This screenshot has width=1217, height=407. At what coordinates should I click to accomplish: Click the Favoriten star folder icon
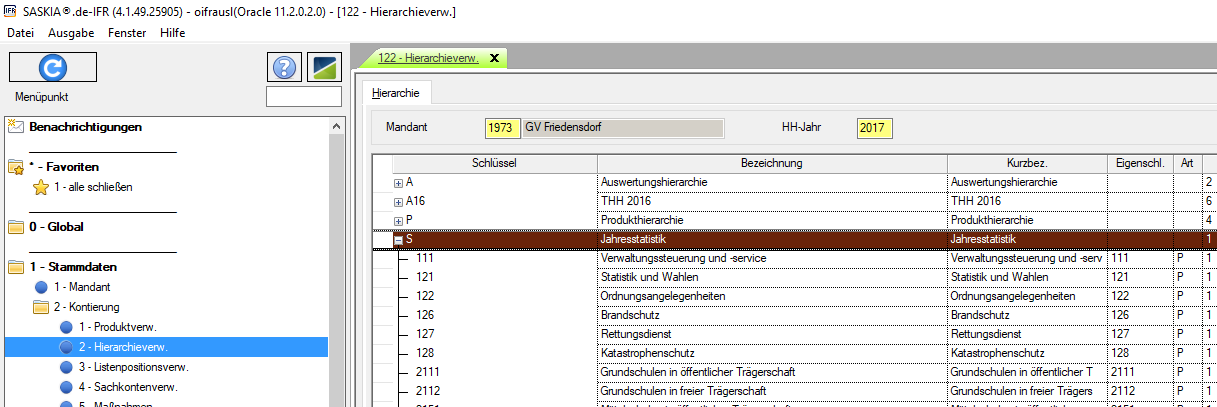[15, 167]
